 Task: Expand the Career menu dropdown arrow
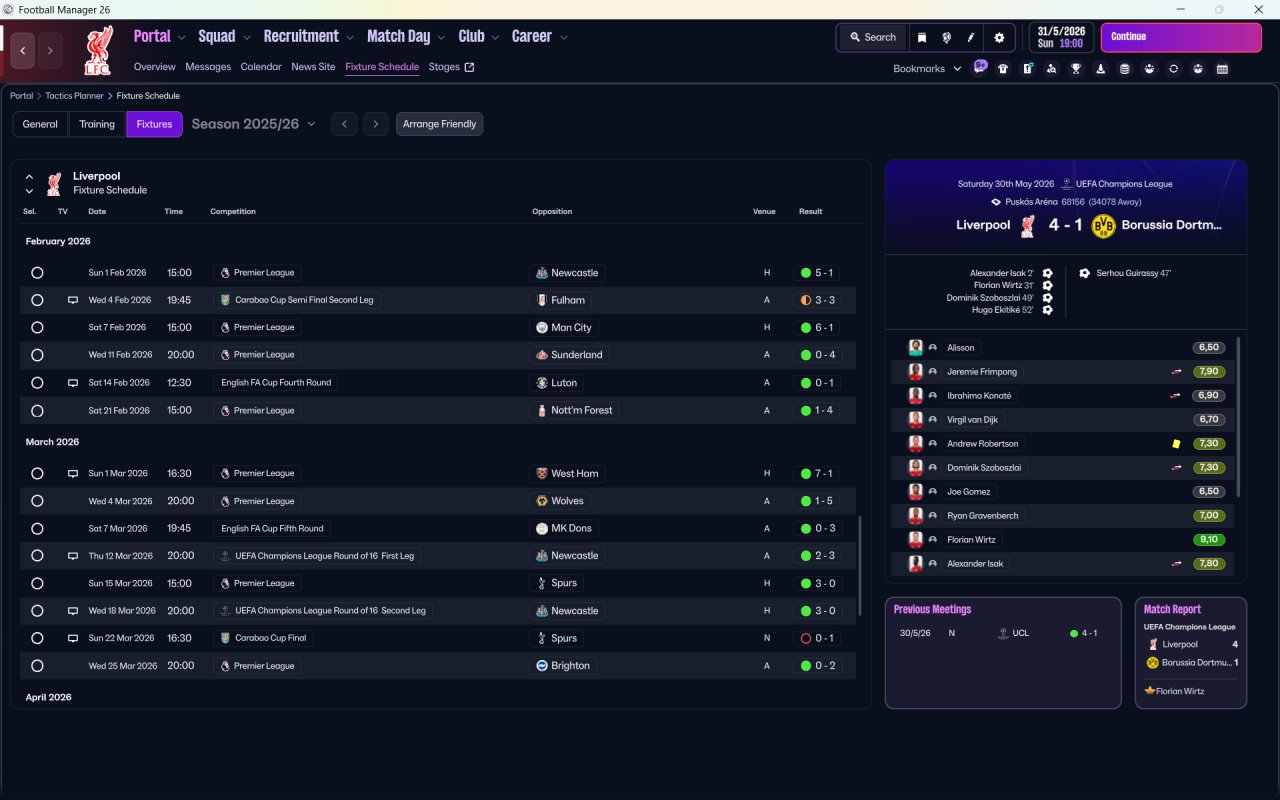(564, 38)
